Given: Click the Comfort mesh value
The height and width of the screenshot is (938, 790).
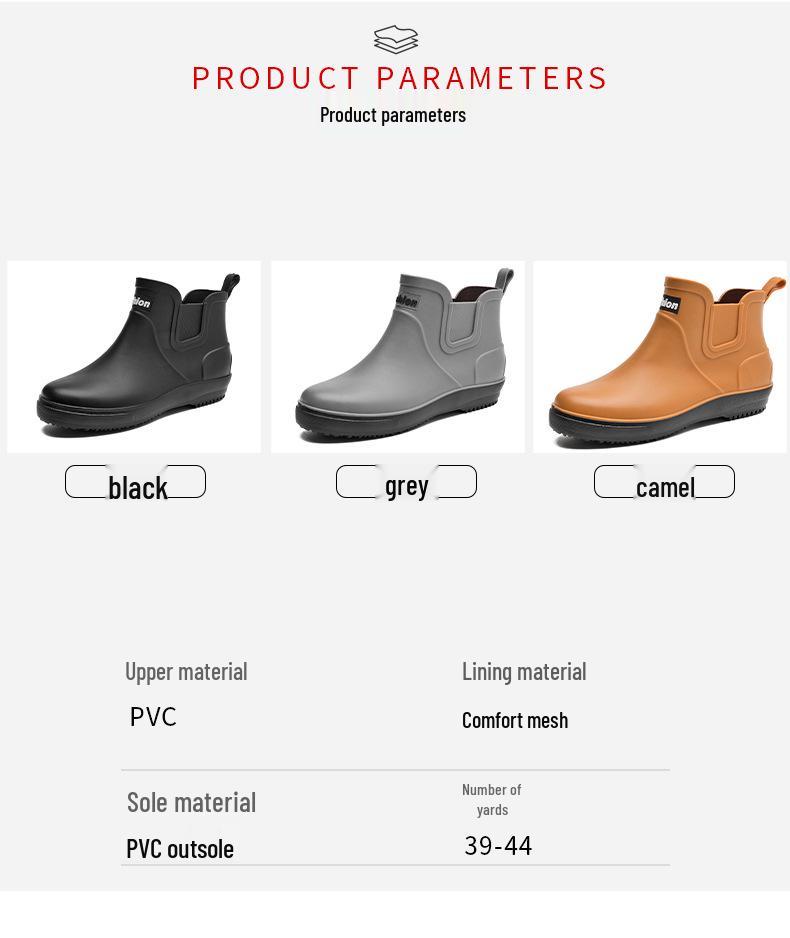Looking at the screenshot, I should pyautogui.click(x=515, y=720).
